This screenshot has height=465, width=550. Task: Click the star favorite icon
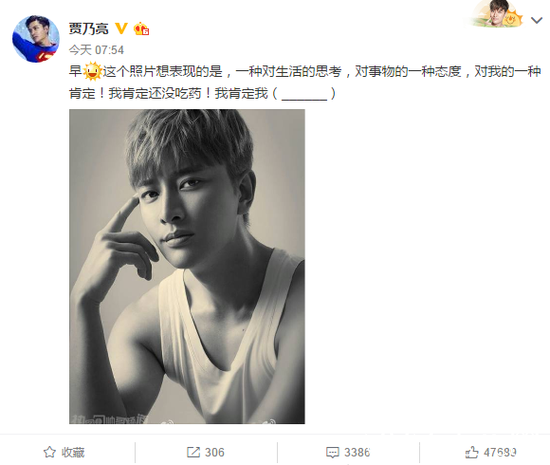(x=49, y=452)
